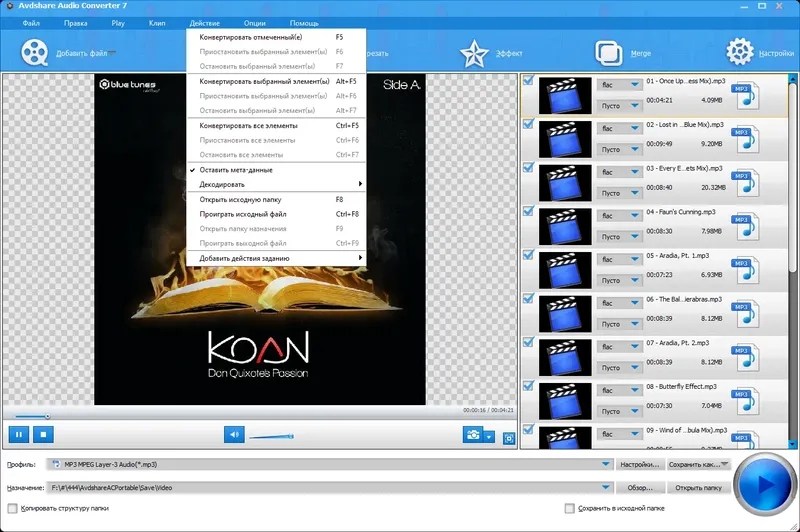Screen dimensions: 800x532
Task: Mute audio with the speaker icon
Action: pyautogui.click(x=234, y=435)
